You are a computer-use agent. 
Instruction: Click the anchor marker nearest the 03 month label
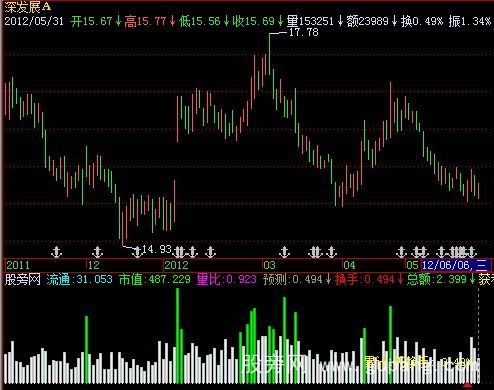[x=284, y=252]
